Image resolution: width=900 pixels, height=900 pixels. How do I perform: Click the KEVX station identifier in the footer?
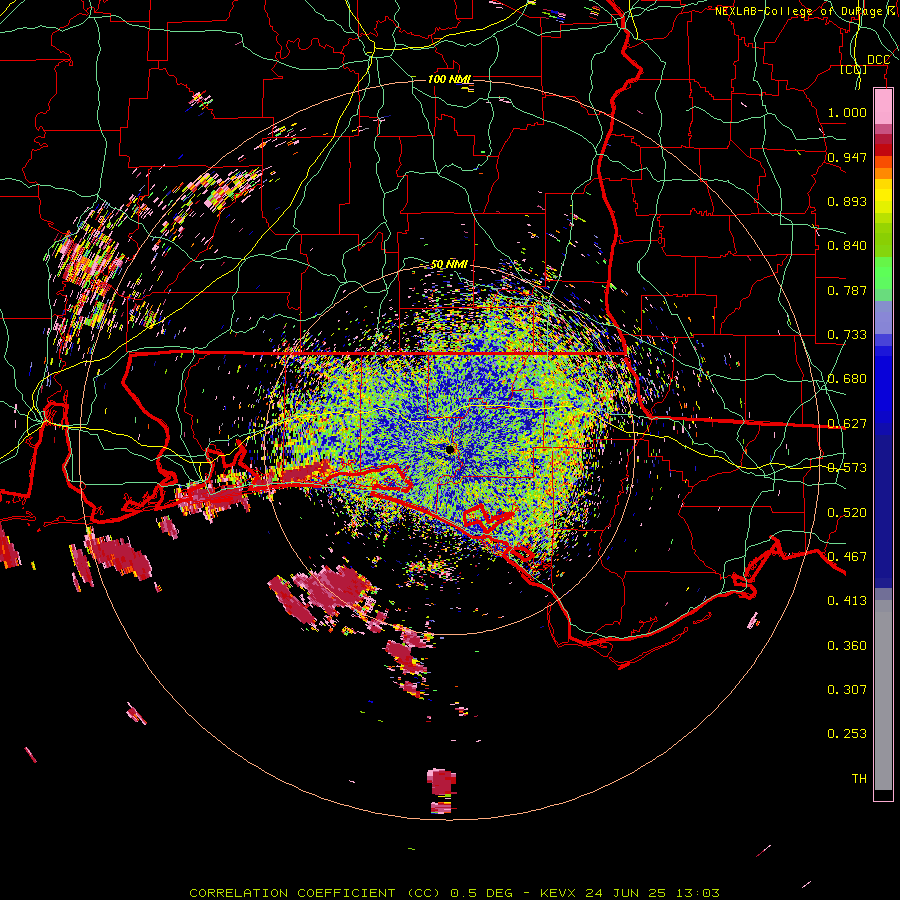[557, 893]
